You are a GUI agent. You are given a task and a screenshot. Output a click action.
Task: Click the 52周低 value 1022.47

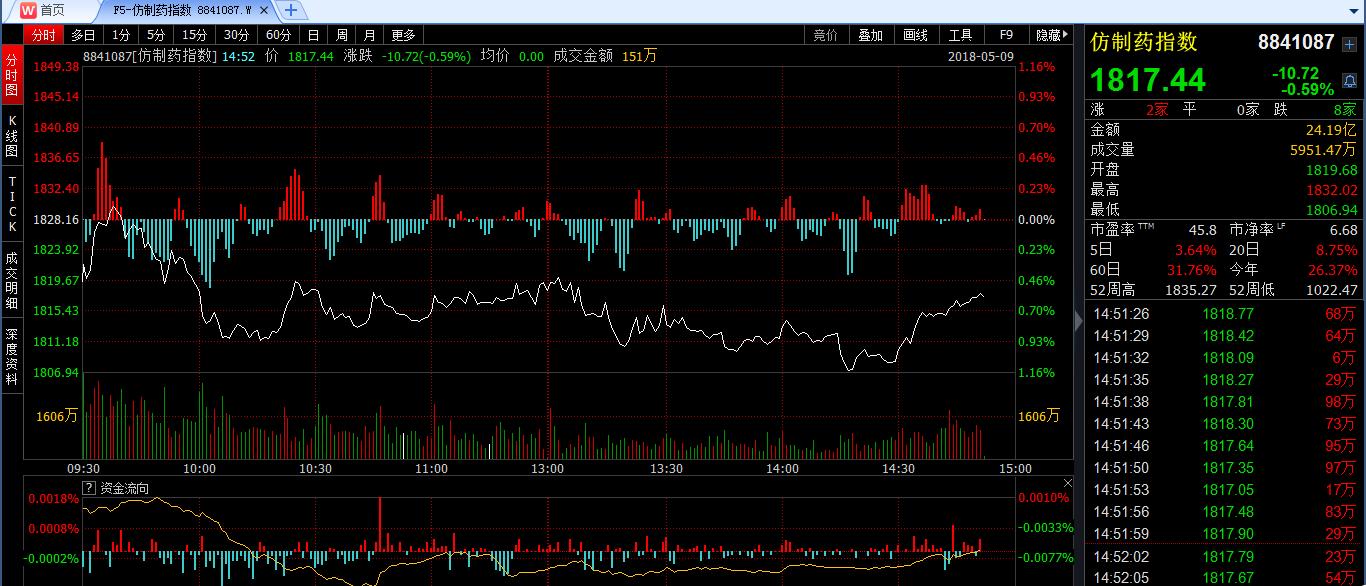(1332, 290)
